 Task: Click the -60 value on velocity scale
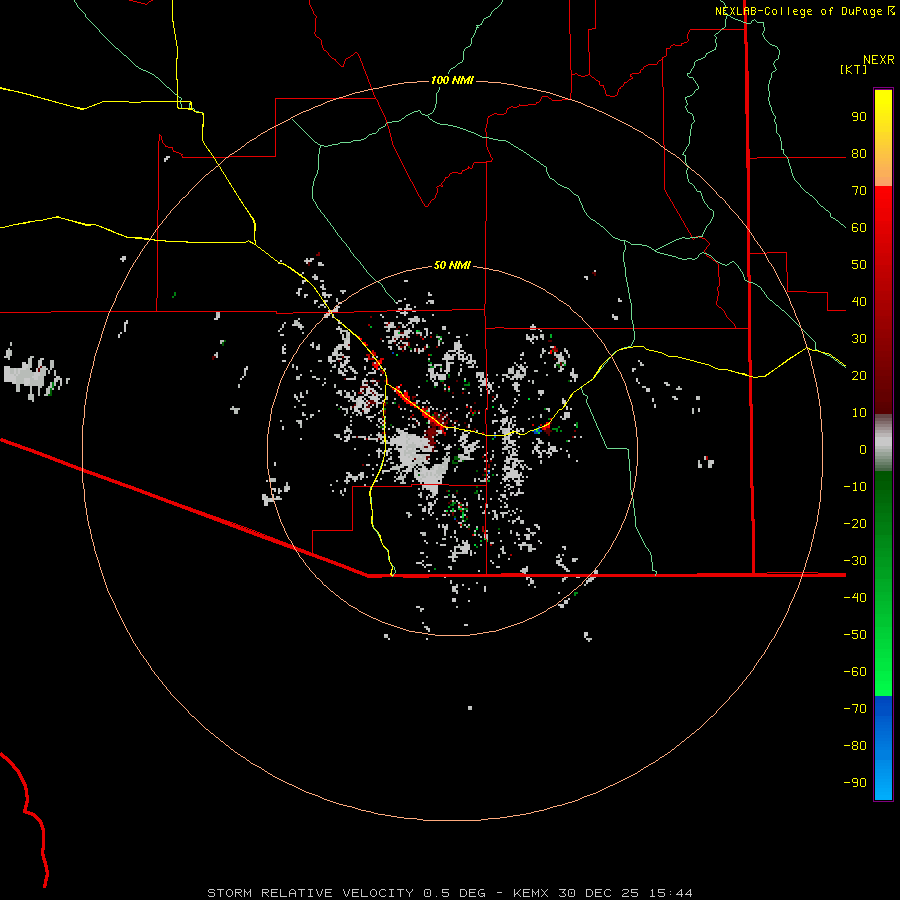pyautogui.click(x=855, y=672)
